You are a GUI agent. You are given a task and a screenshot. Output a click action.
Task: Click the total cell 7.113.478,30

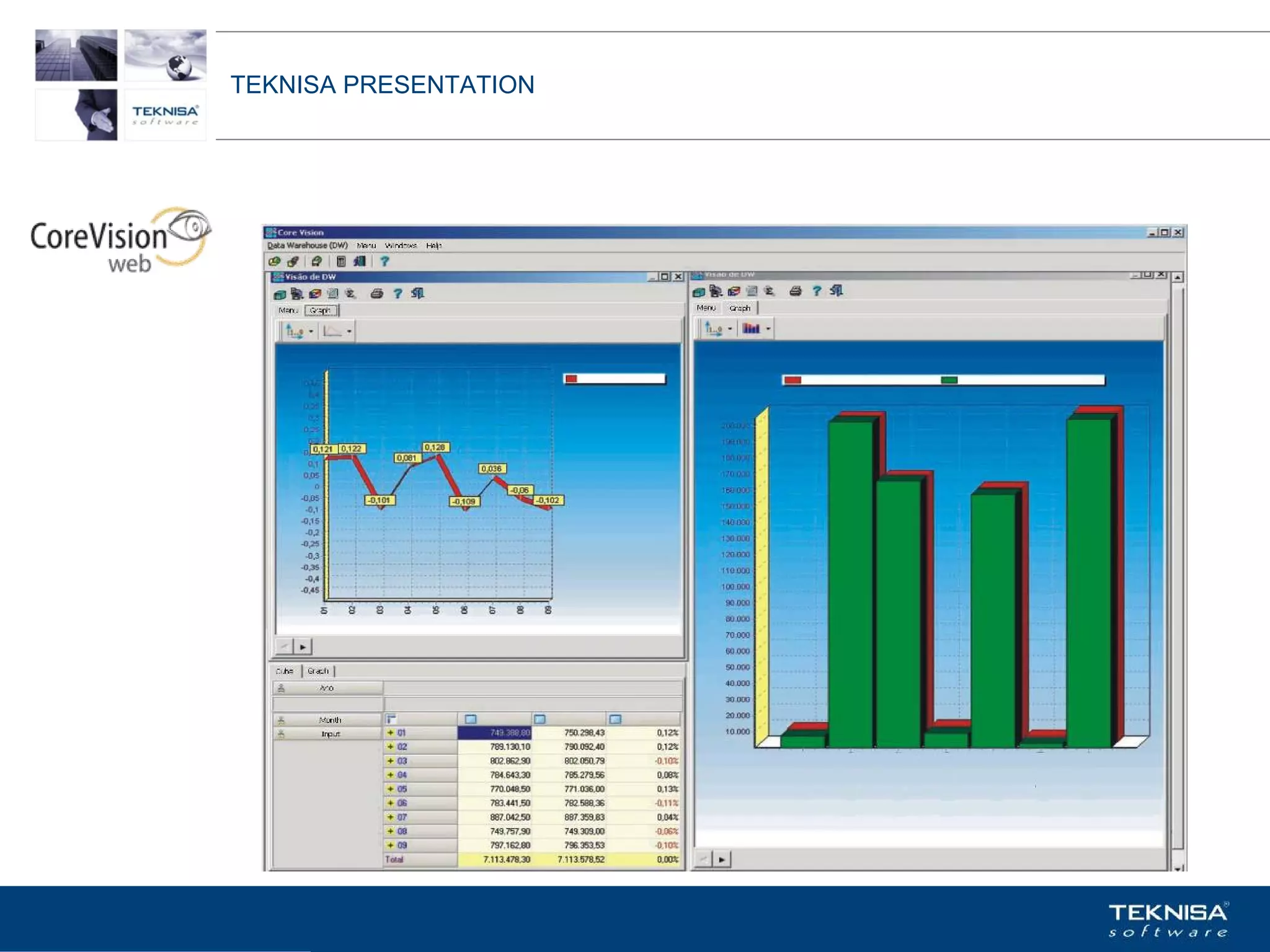point(494,859)
